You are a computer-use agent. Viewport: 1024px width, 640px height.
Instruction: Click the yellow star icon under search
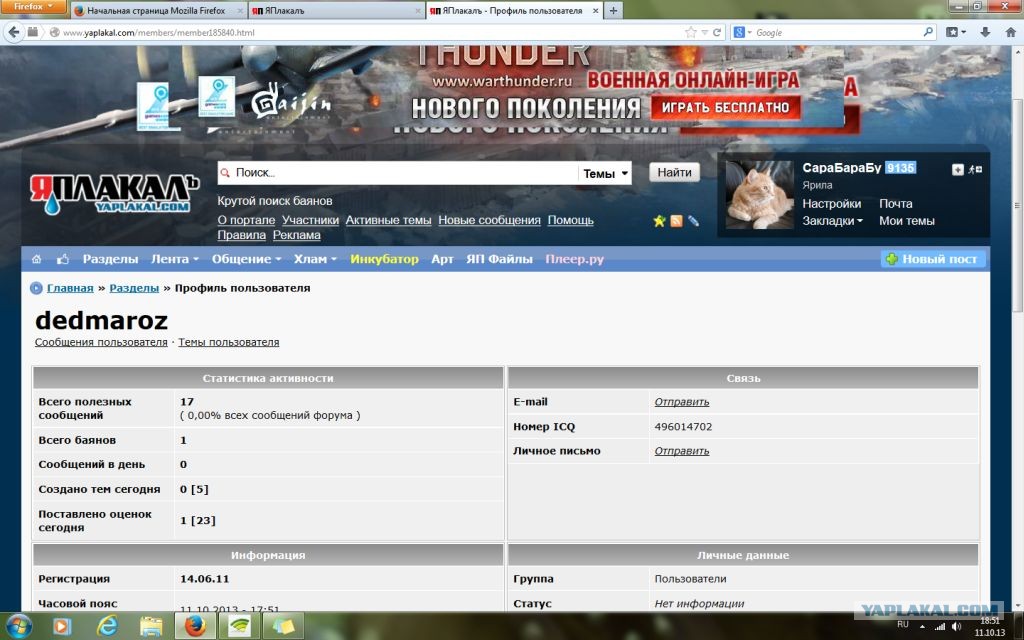coord(659,221)
